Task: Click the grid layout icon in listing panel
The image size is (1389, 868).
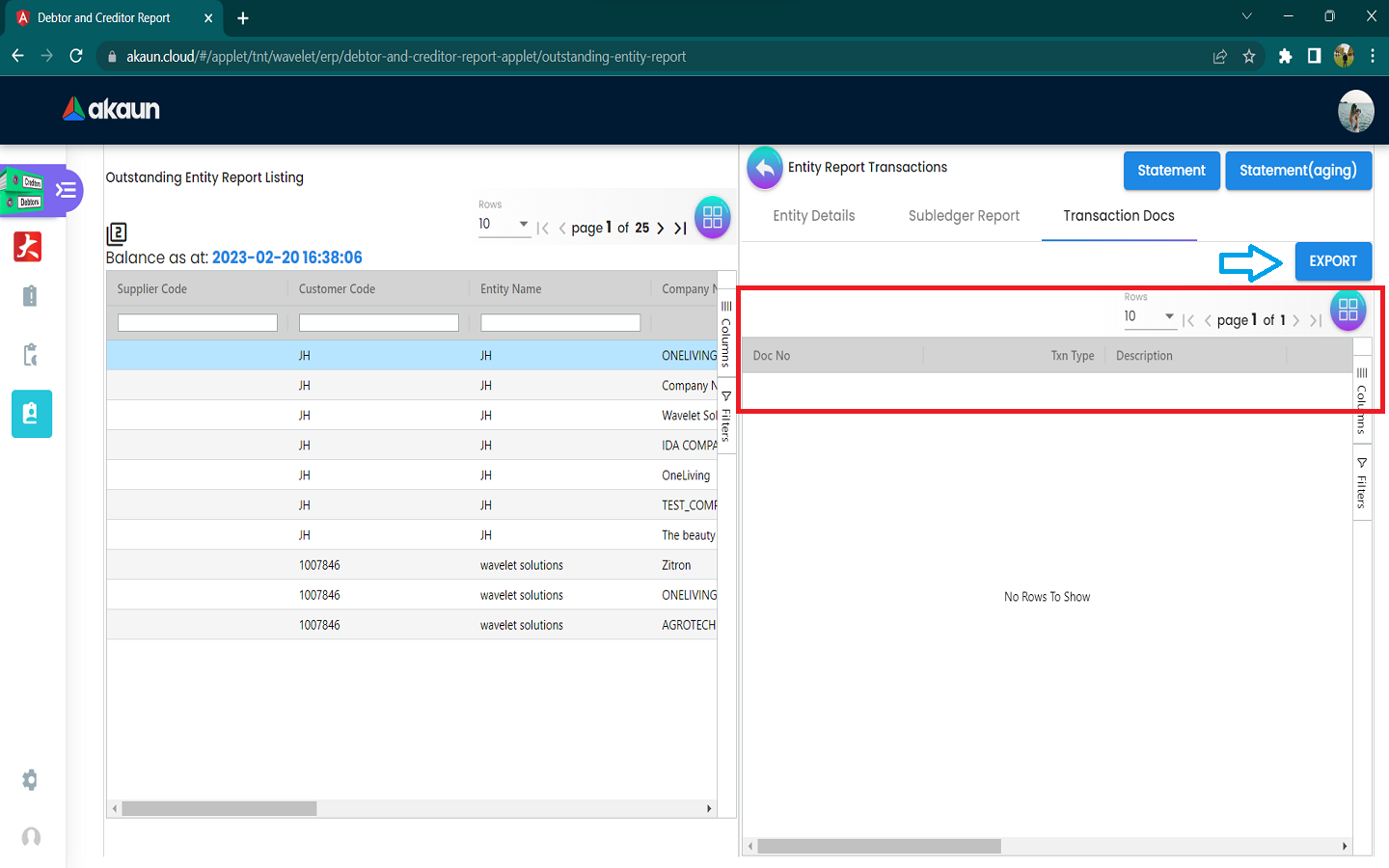Action: click(x=712, y=218)
